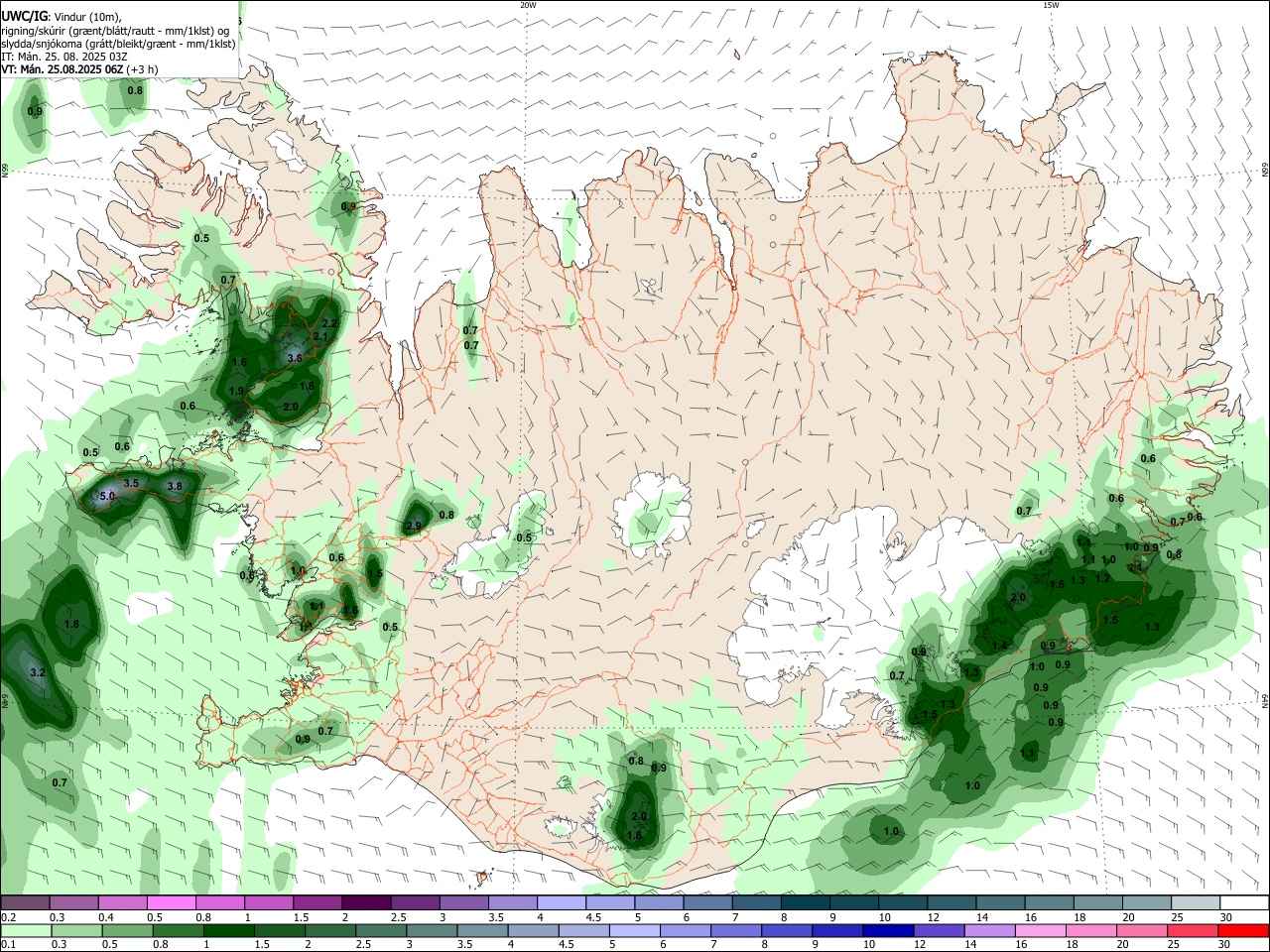Select the pale green 0.1 rain legend swatch
This screenshot has height=952, width=1270.
click(27, 931)
